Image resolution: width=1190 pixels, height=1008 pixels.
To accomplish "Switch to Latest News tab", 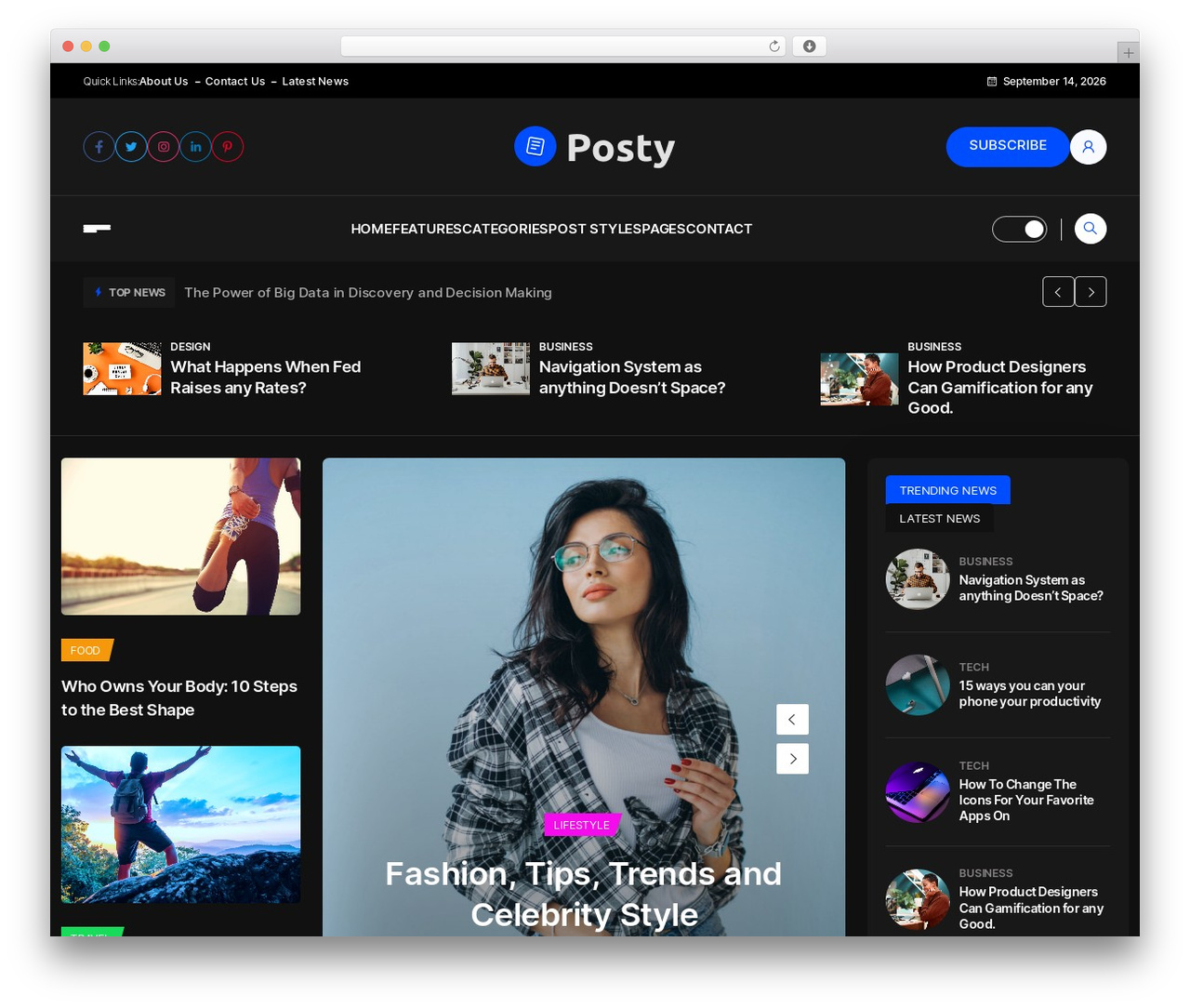I will pyautogui.click(x=940, y=518).
